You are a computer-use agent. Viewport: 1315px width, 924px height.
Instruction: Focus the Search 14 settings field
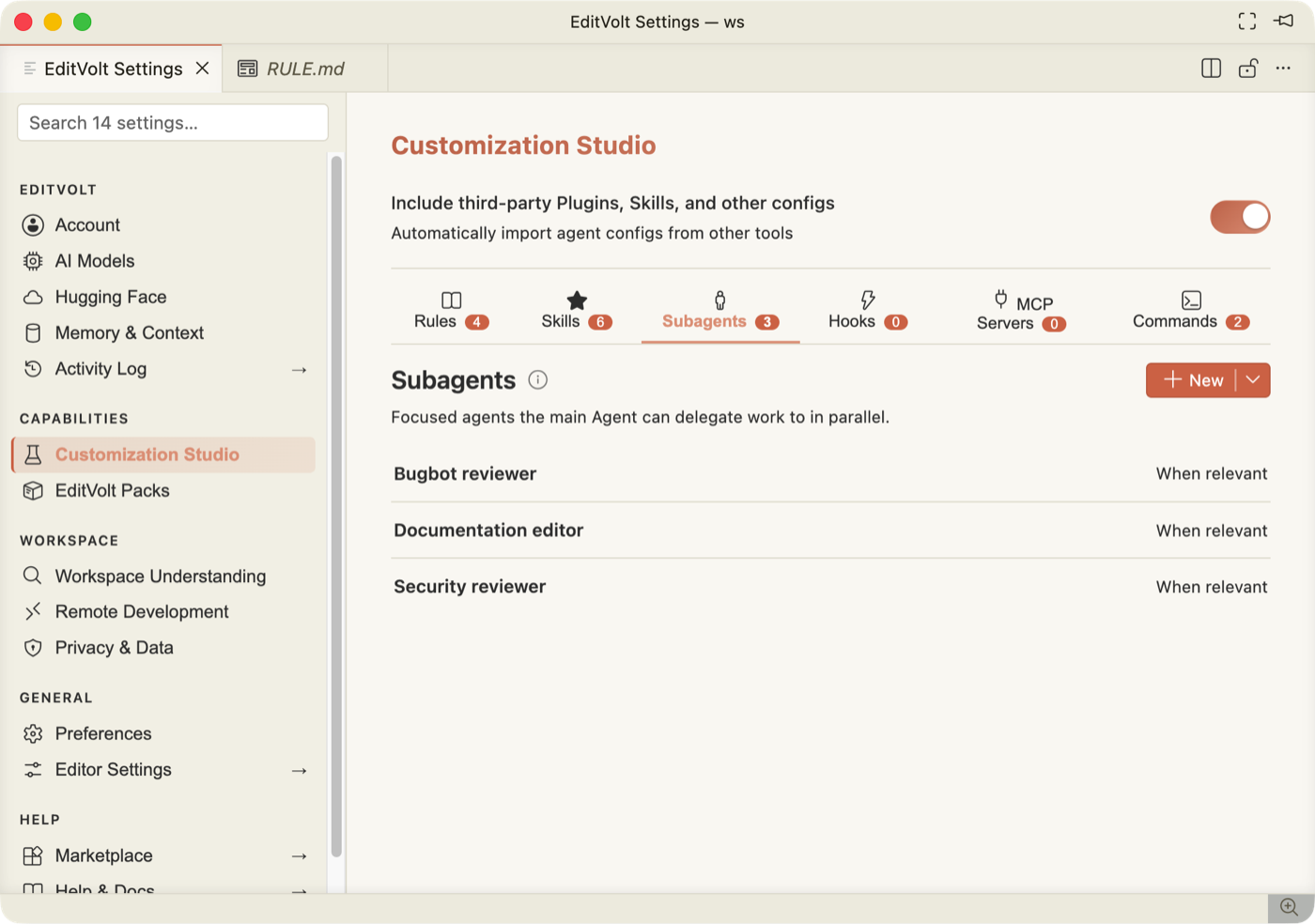(173, 123)
